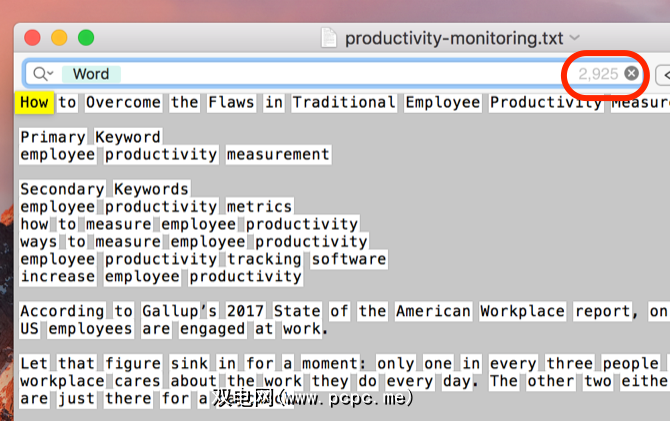Click on the "employee productivity metrics" line

tap(156, 207)
